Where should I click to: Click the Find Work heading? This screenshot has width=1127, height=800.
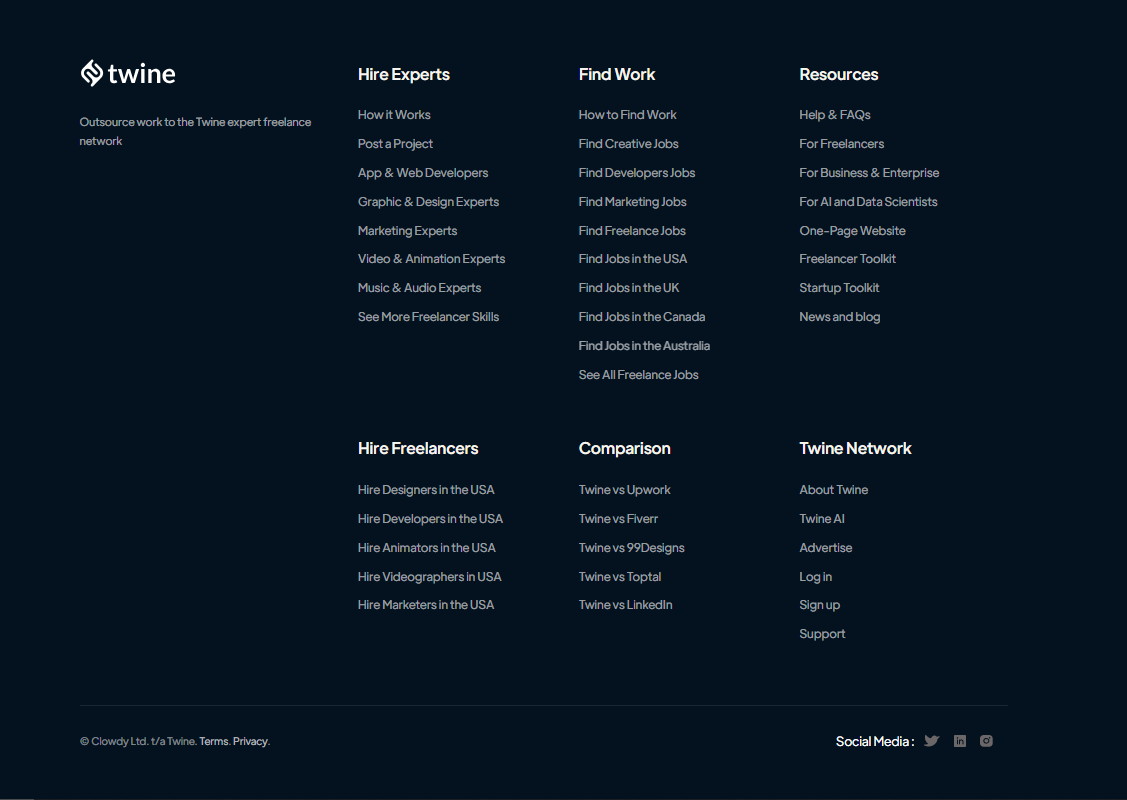coord(617,74)
